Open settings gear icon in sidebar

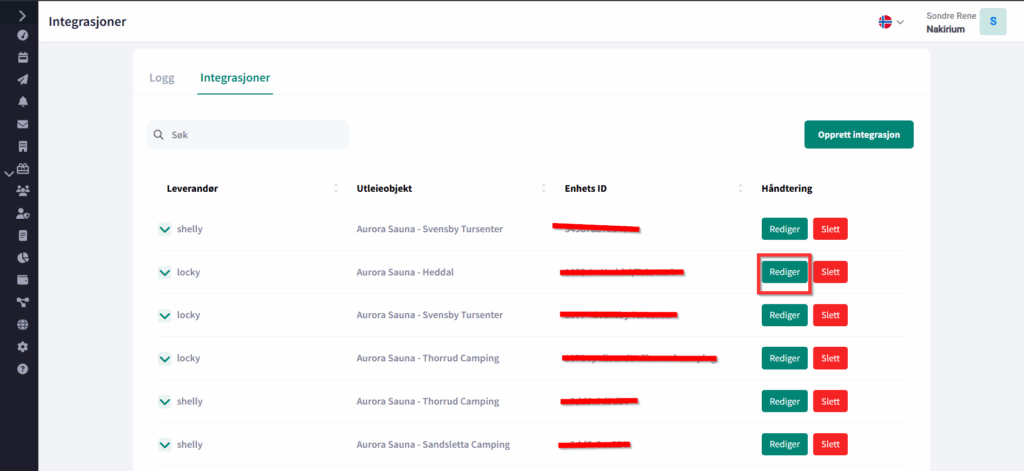(22, 346)
